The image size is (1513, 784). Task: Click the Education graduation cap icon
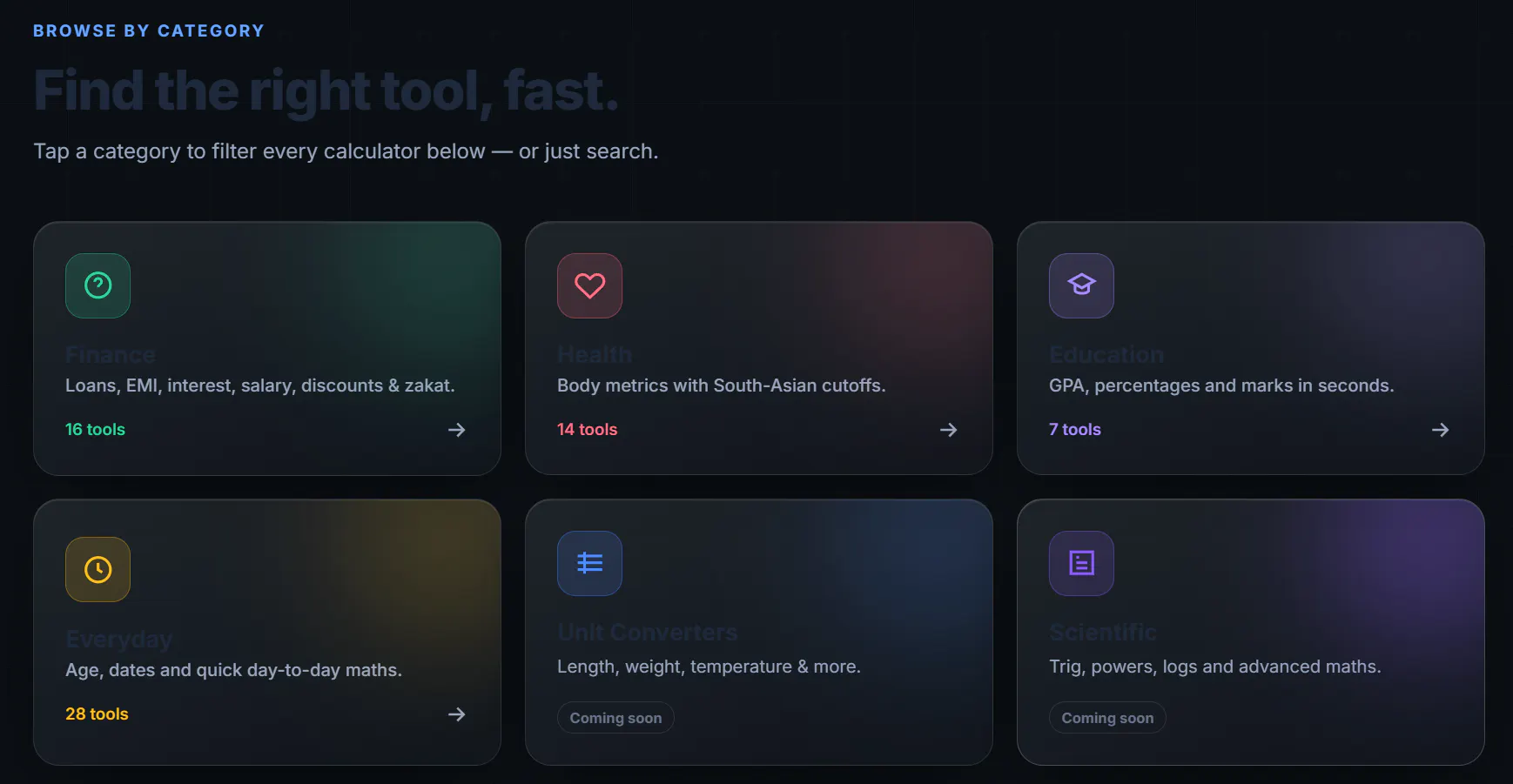point(1081,285)
